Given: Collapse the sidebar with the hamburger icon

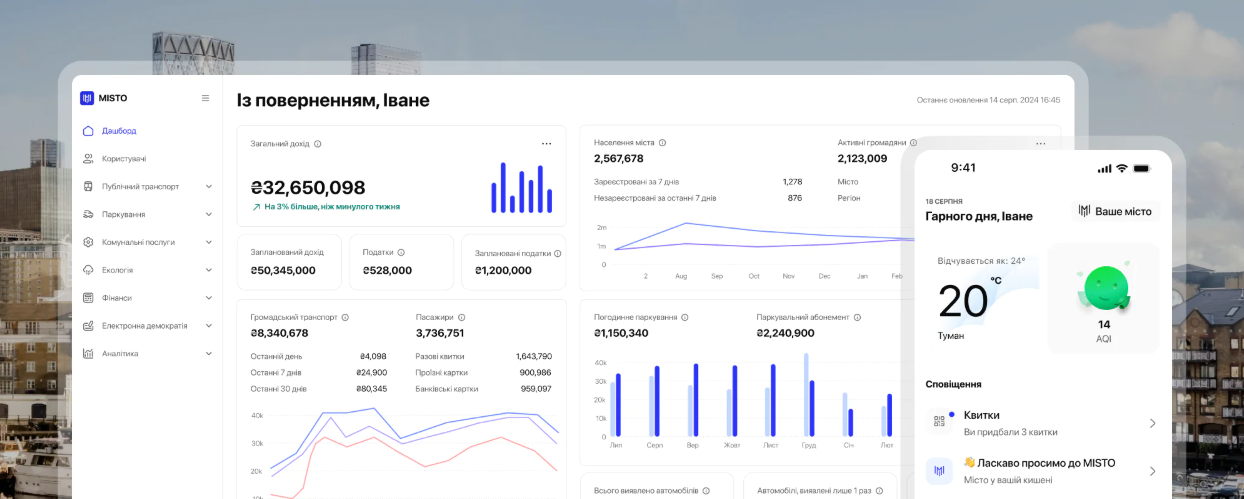Looking at the screenshot, I should point(205,98).
